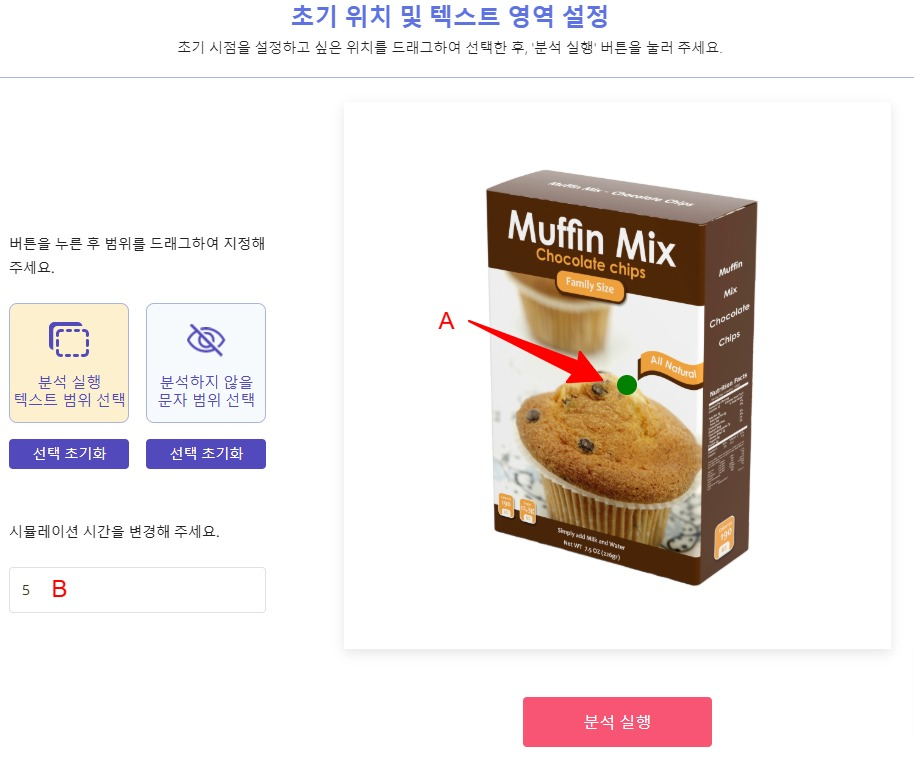Focus the simulation time input field

(138, 590)
